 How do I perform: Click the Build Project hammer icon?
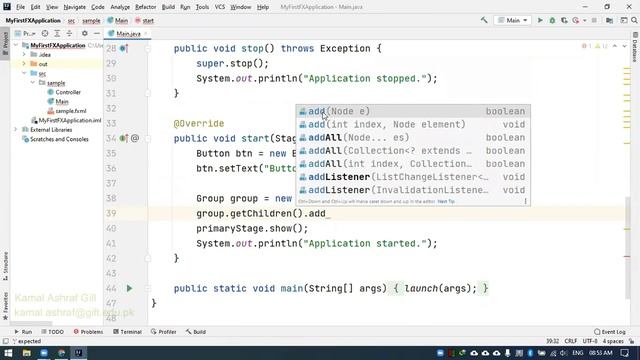(x=484, y=20)
